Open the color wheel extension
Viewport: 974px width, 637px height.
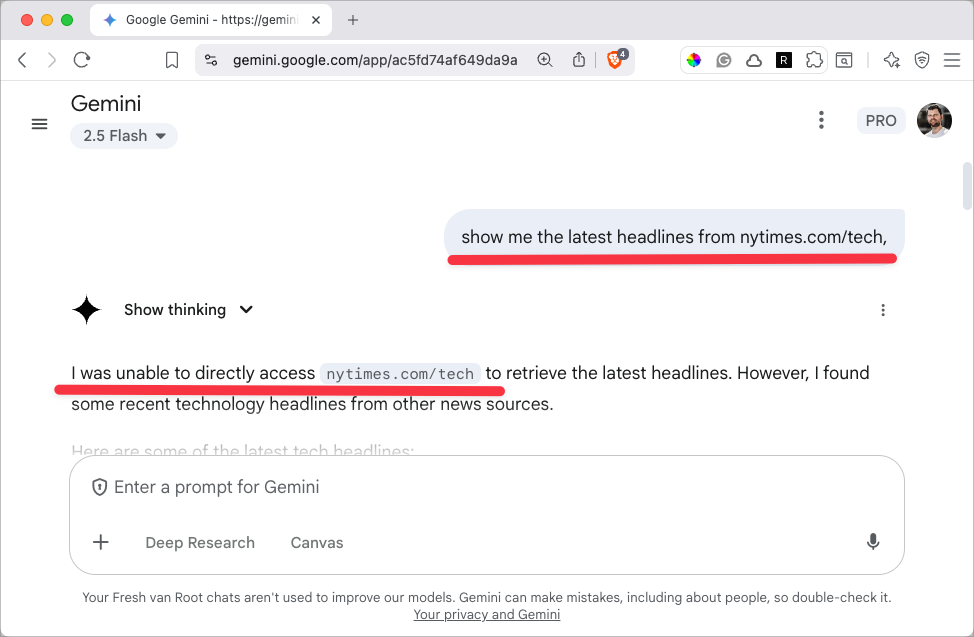[x=694, y=60]
